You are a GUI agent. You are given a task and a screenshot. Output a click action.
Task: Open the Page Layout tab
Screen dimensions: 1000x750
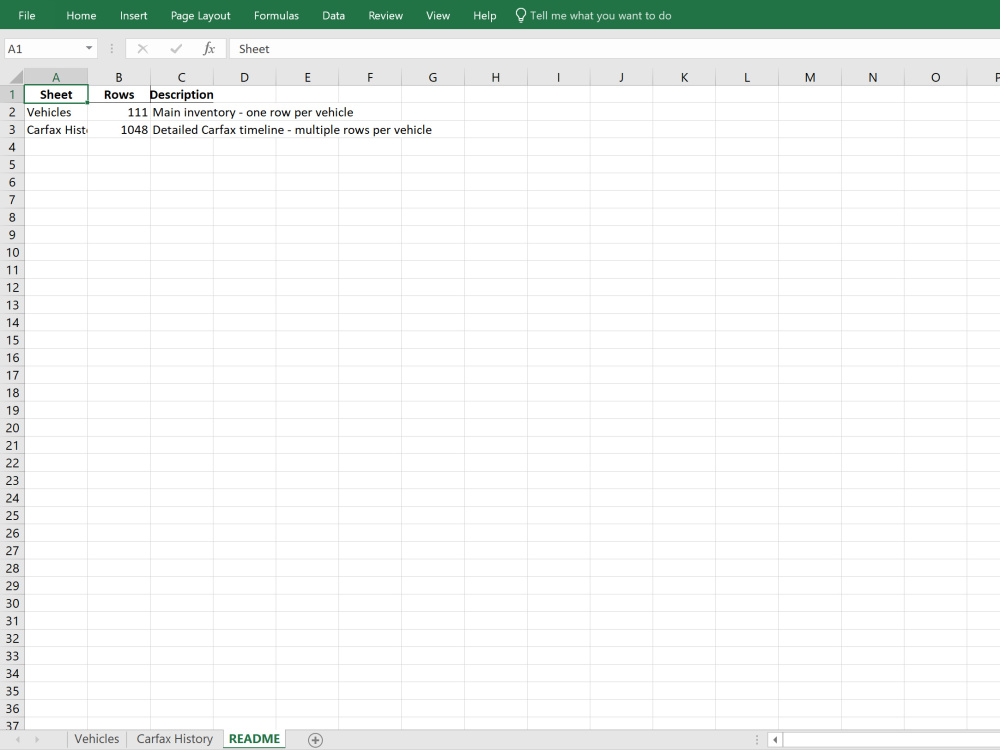(200, 15)
